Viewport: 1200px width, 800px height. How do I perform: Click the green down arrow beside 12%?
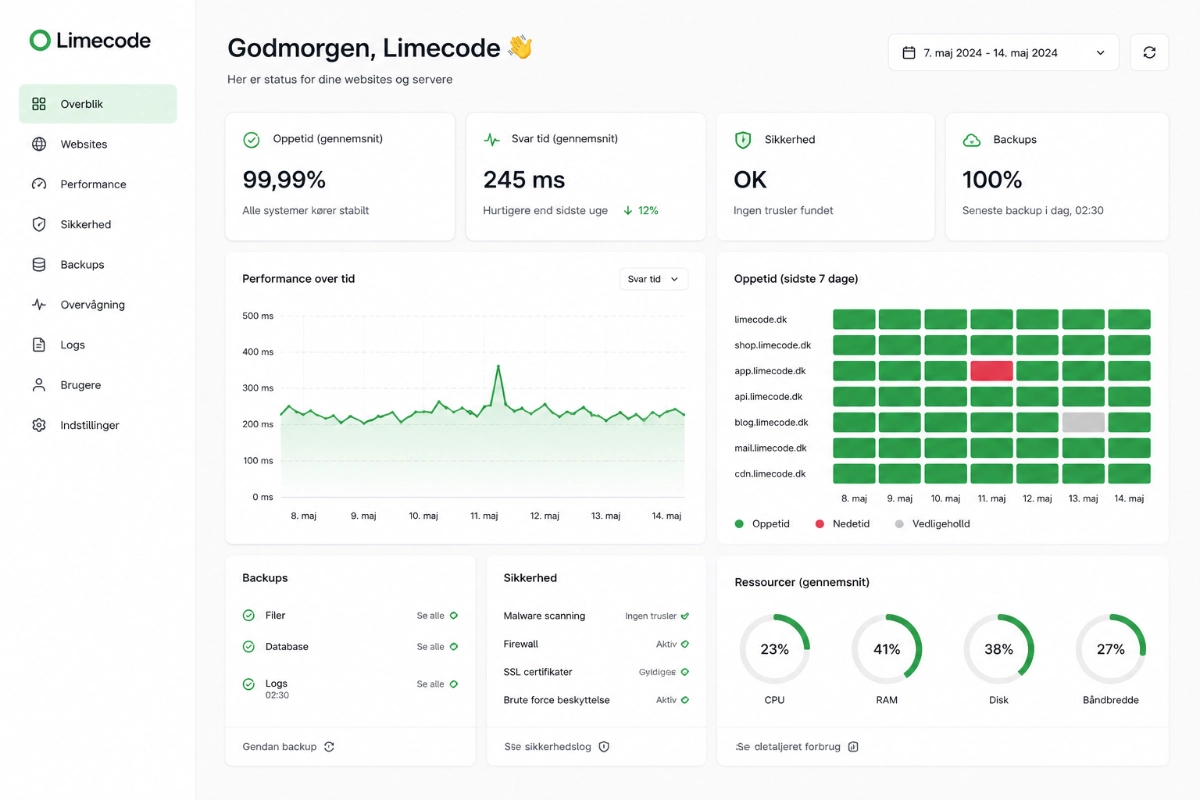pos(628,211)
